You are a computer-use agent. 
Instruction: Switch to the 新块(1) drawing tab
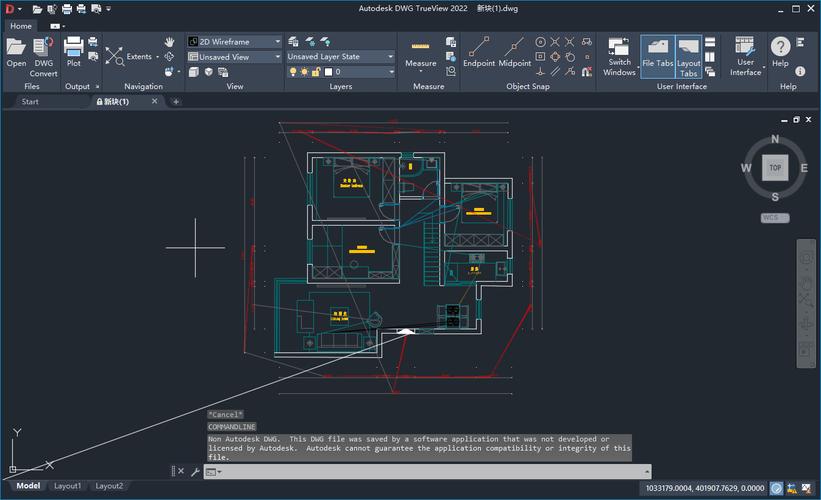coord(115,102)
